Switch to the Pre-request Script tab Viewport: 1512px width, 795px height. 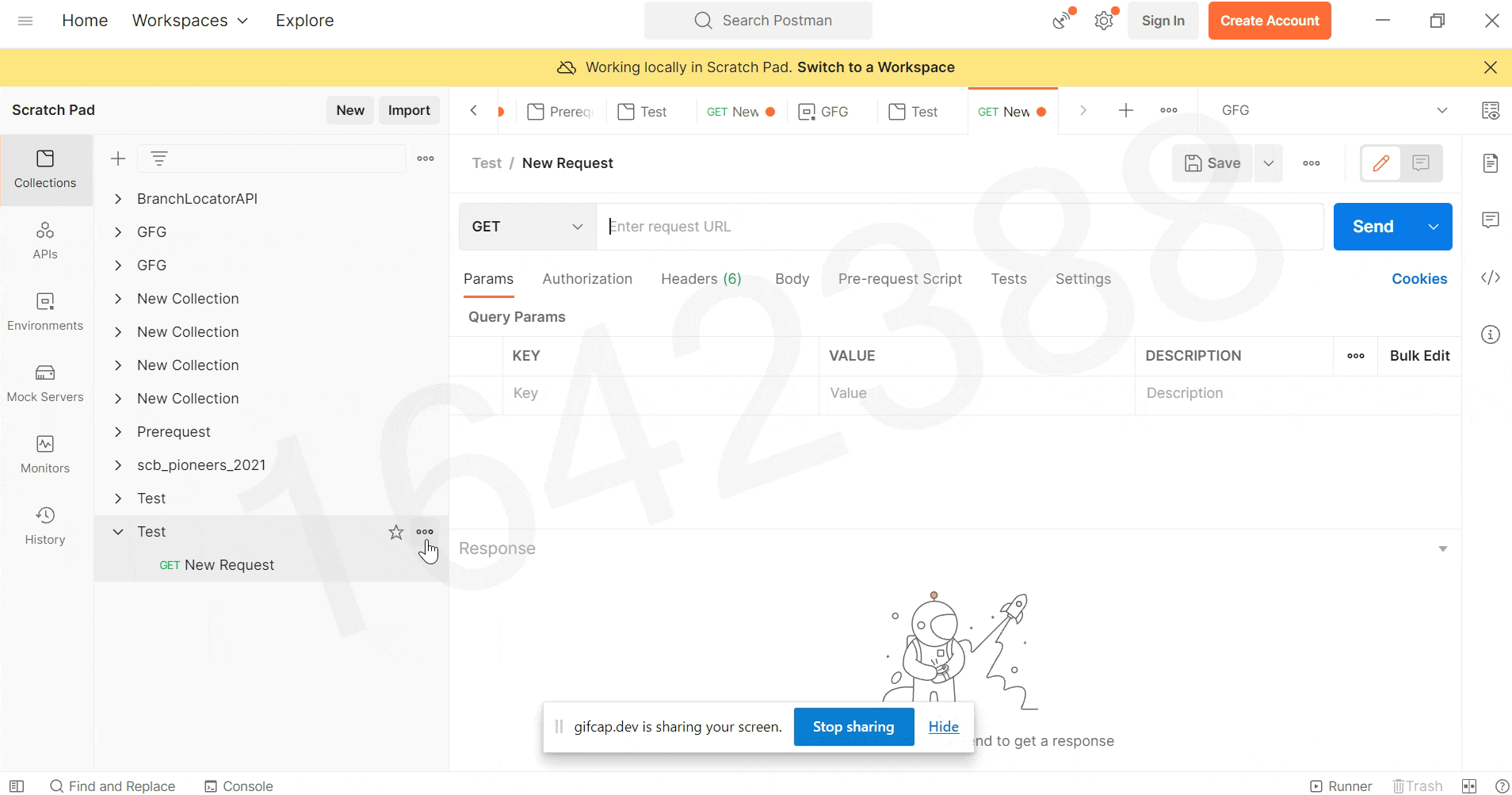point(900,279)
